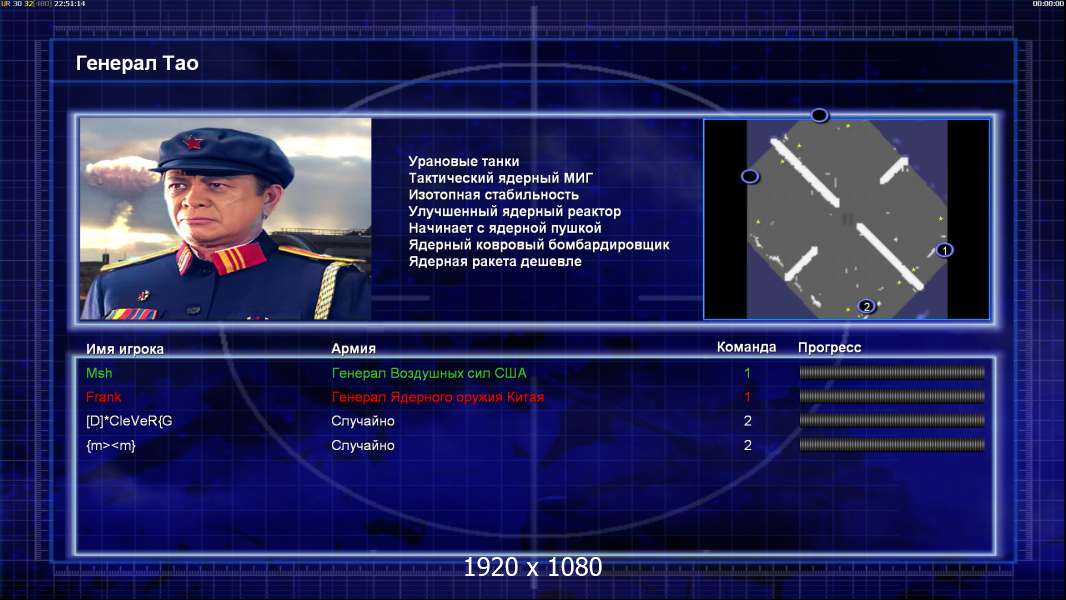This screenshot has width=1066, height=600.
Task: Click the empty start marker at map top
Action: pos(820,115)
